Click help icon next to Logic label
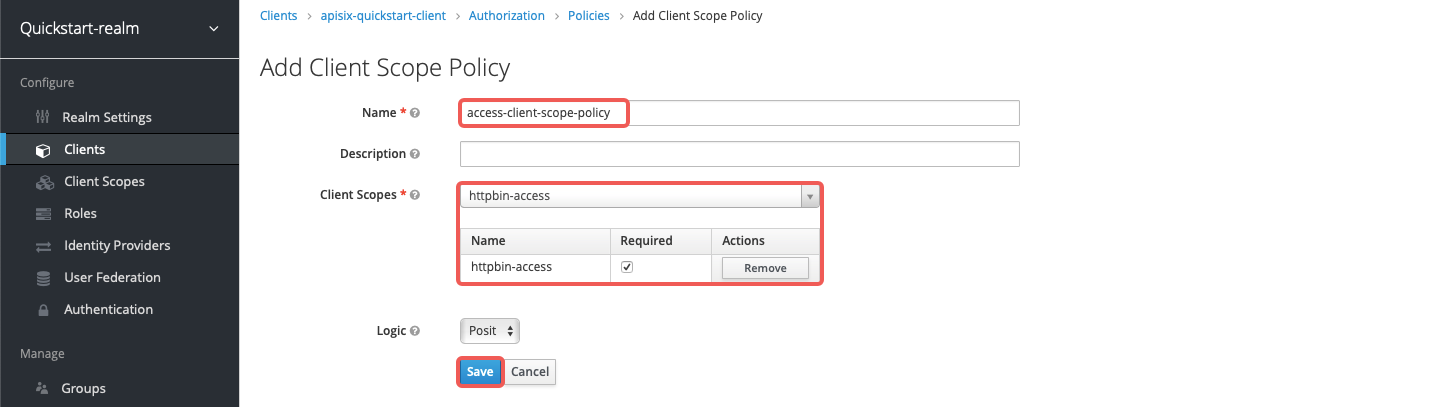The image size is (1439, 407). [x=415, y=331]
